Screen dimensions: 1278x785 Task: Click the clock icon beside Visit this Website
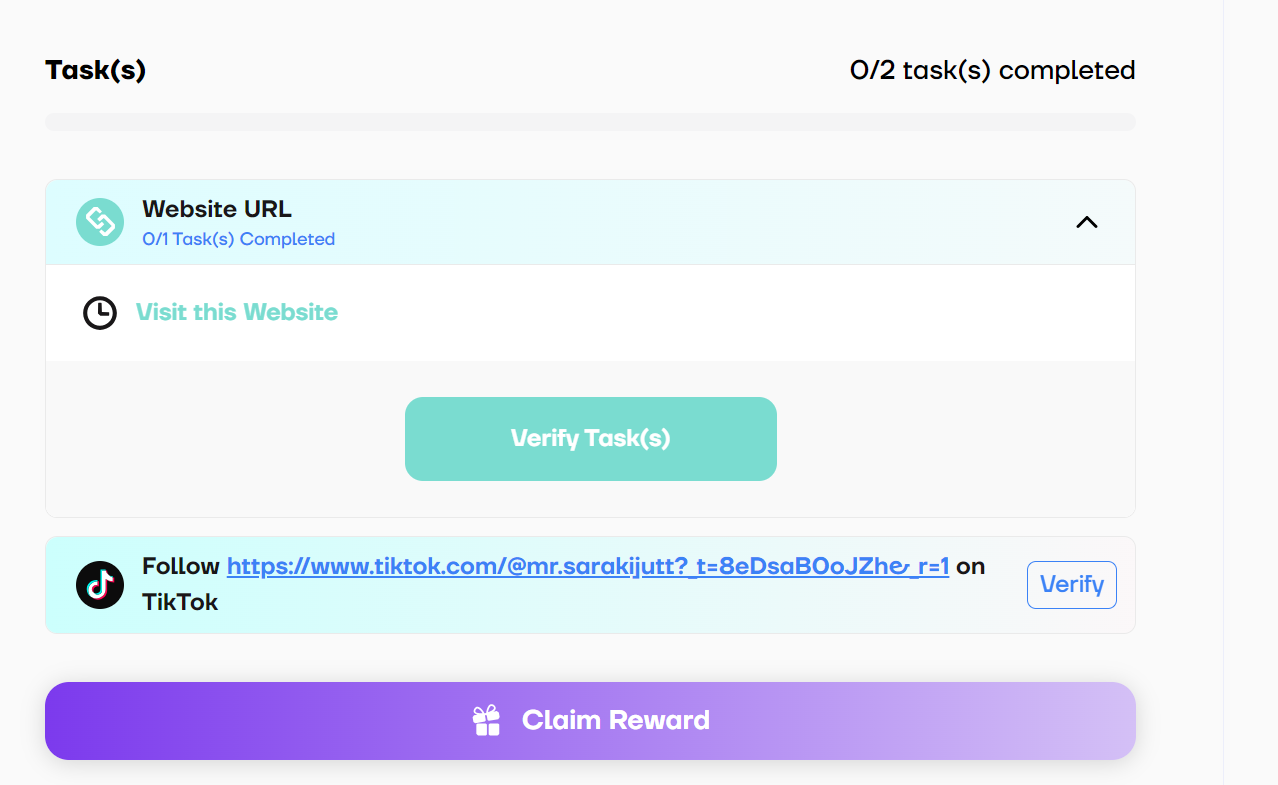(x=99, y=313)
